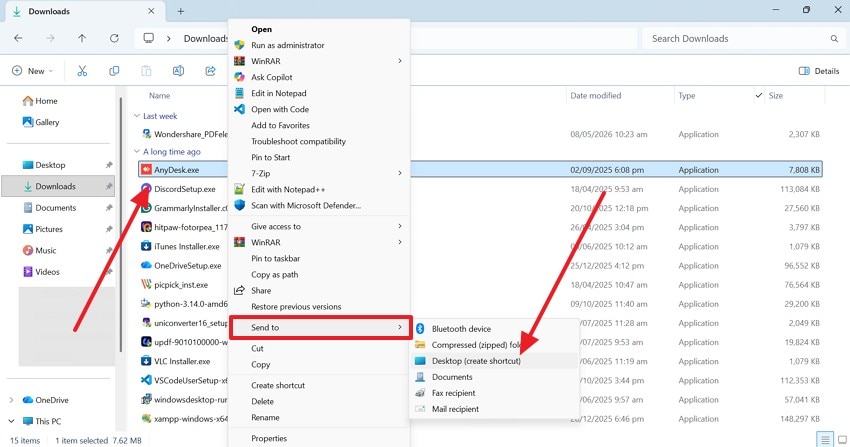The image size is (850, 447).
Task: Select the DiscordSetup.exe file
Action: point(184,189)
